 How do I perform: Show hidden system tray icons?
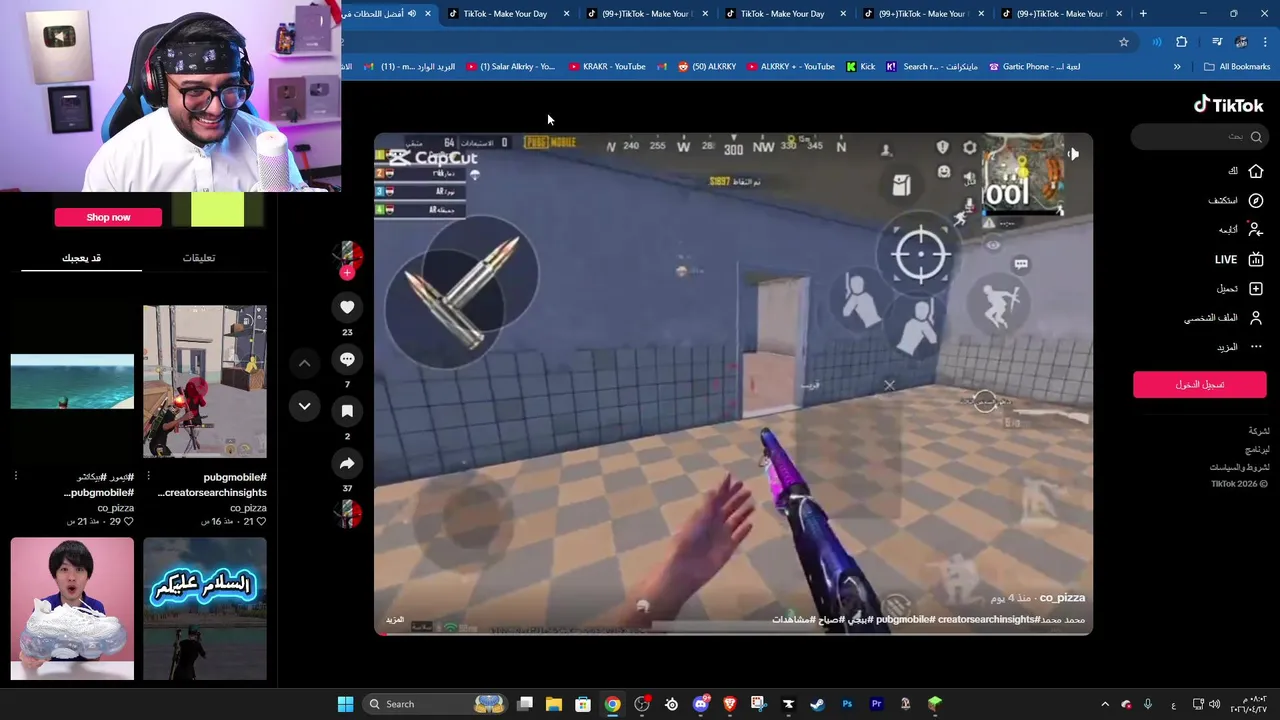point(1105,704)
